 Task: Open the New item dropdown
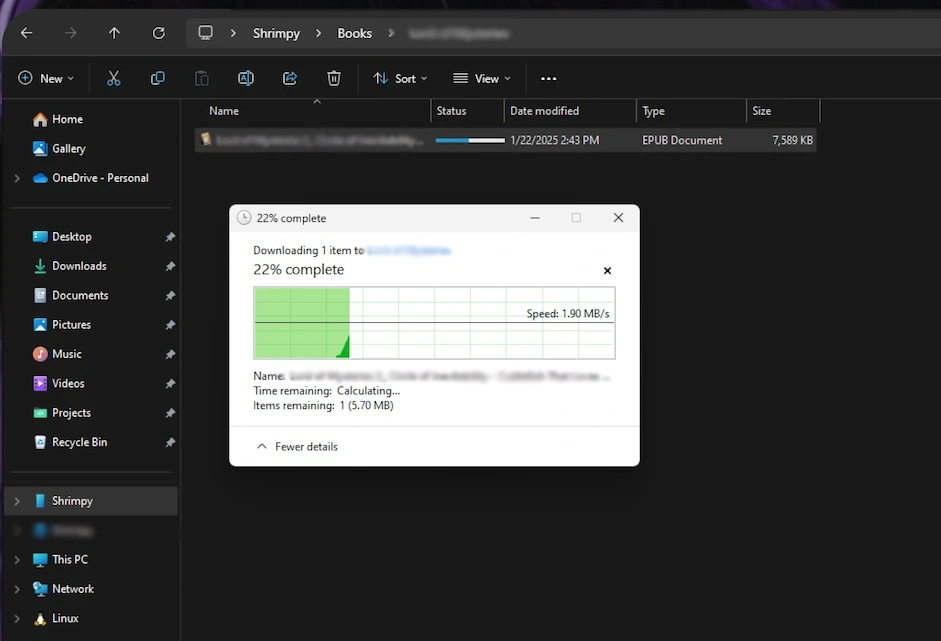[x=46, y=79]
